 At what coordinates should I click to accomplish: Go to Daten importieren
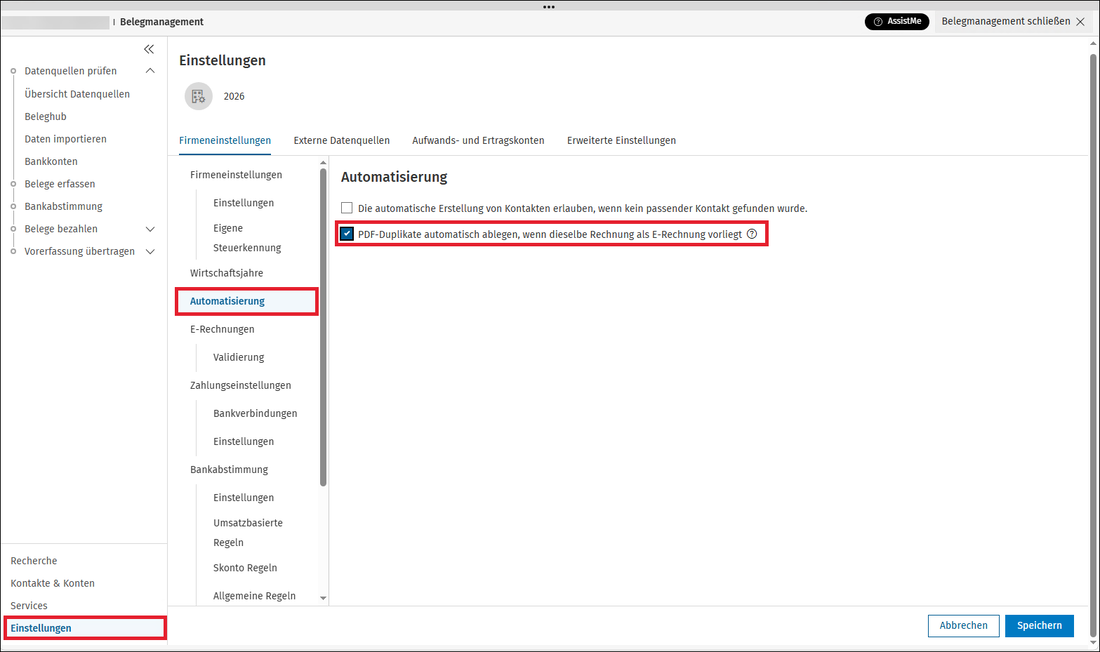click(x=65, y=139)
